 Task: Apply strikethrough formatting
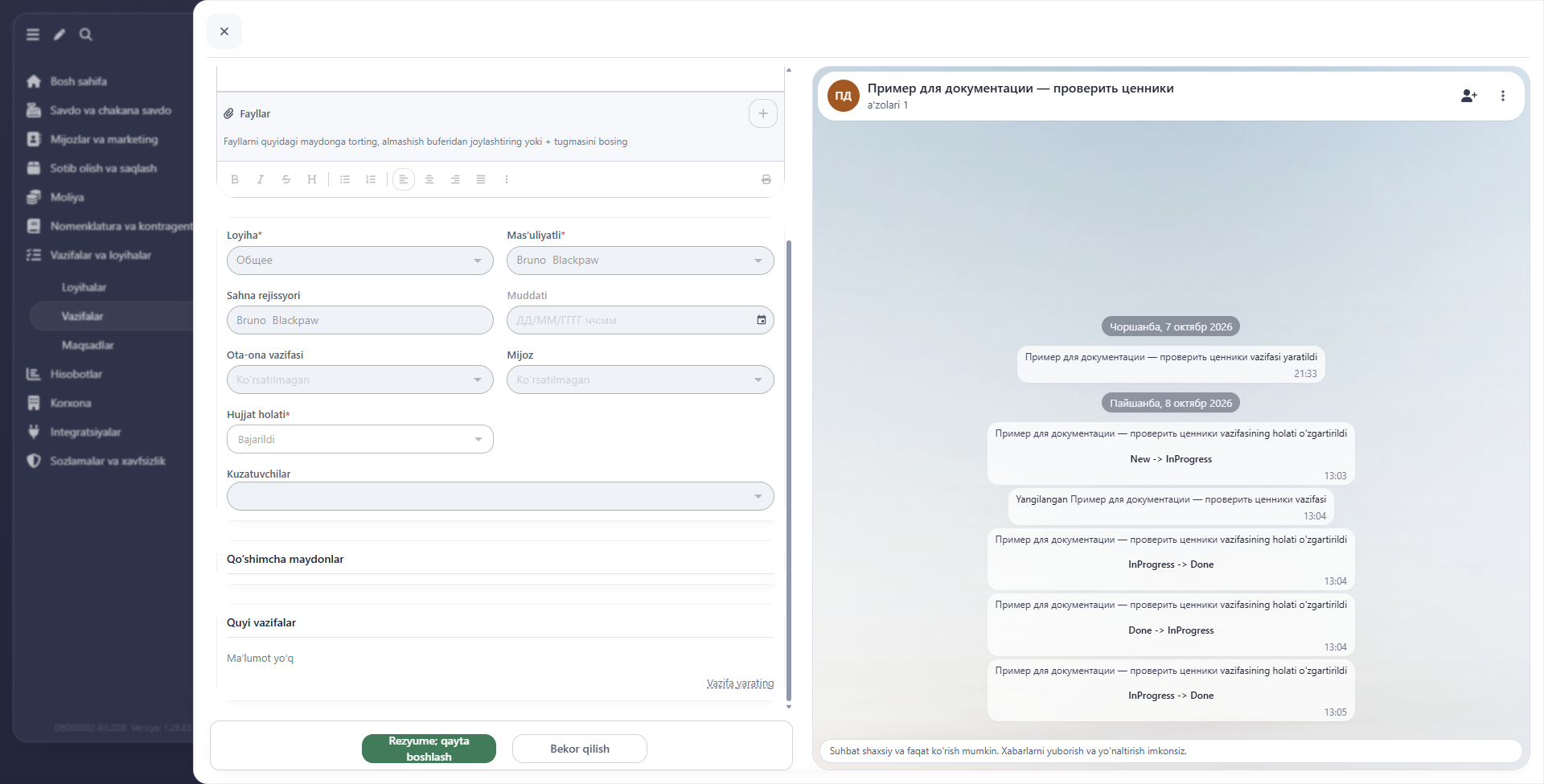(x=286, y=179)
